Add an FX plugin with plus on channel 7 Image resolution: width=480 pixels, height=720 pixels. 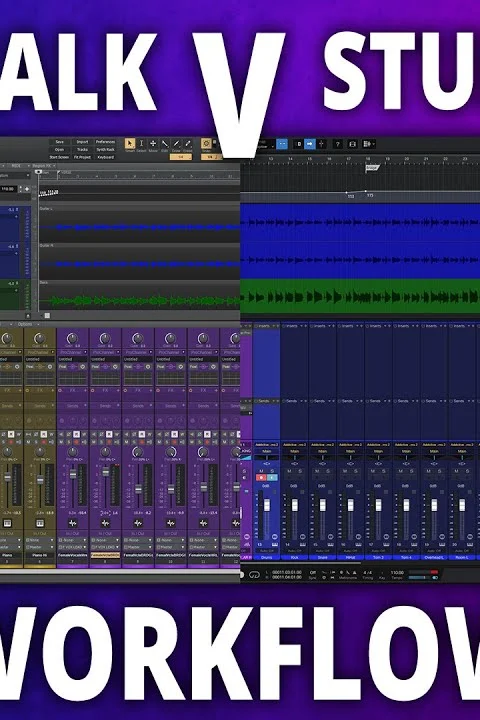pos(85,390)
